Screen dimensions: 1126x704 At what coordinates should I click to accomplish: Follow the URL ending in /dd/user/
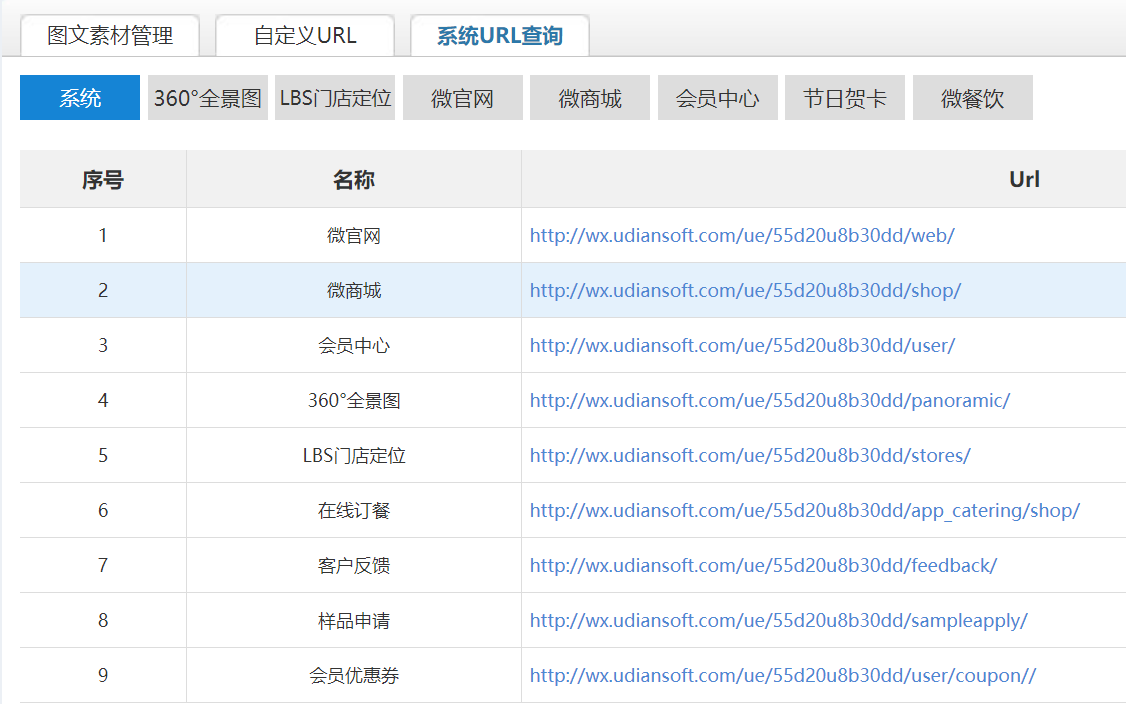[x=743, y=346]
